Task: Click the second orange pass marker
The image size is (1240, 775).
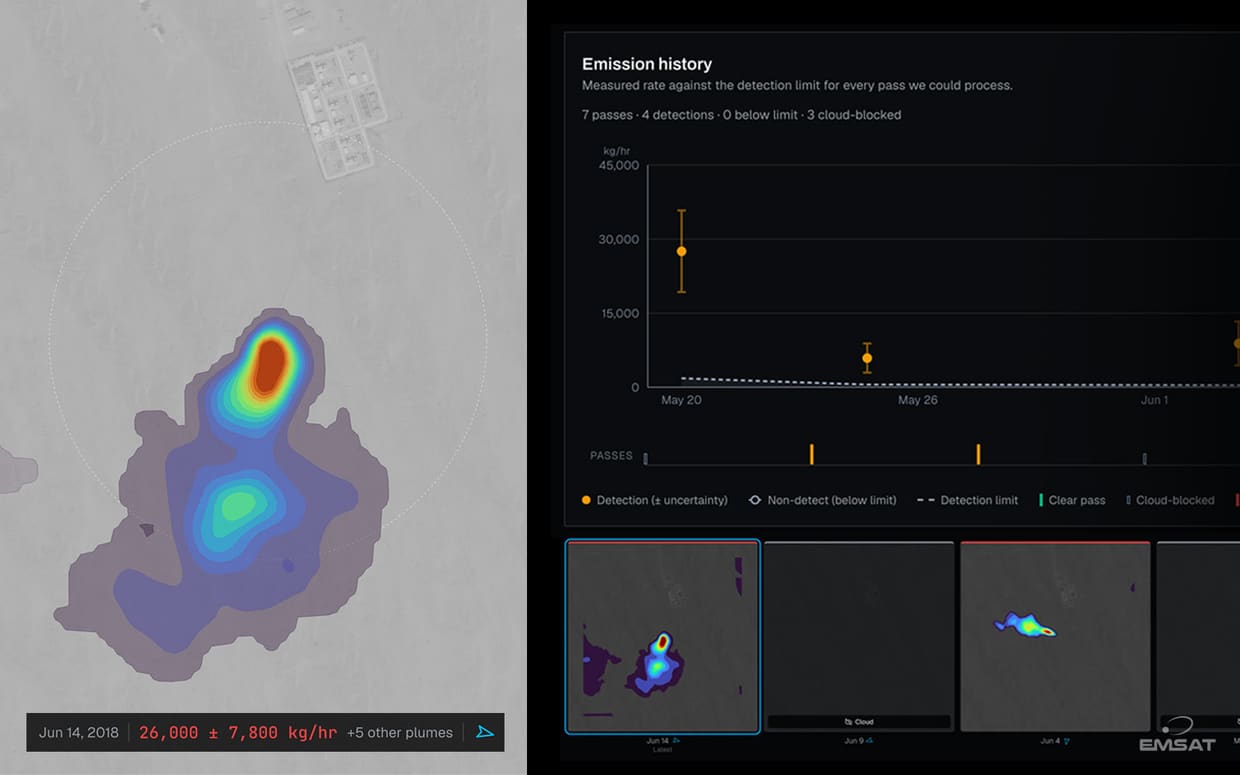Action: tap(978, 454)
